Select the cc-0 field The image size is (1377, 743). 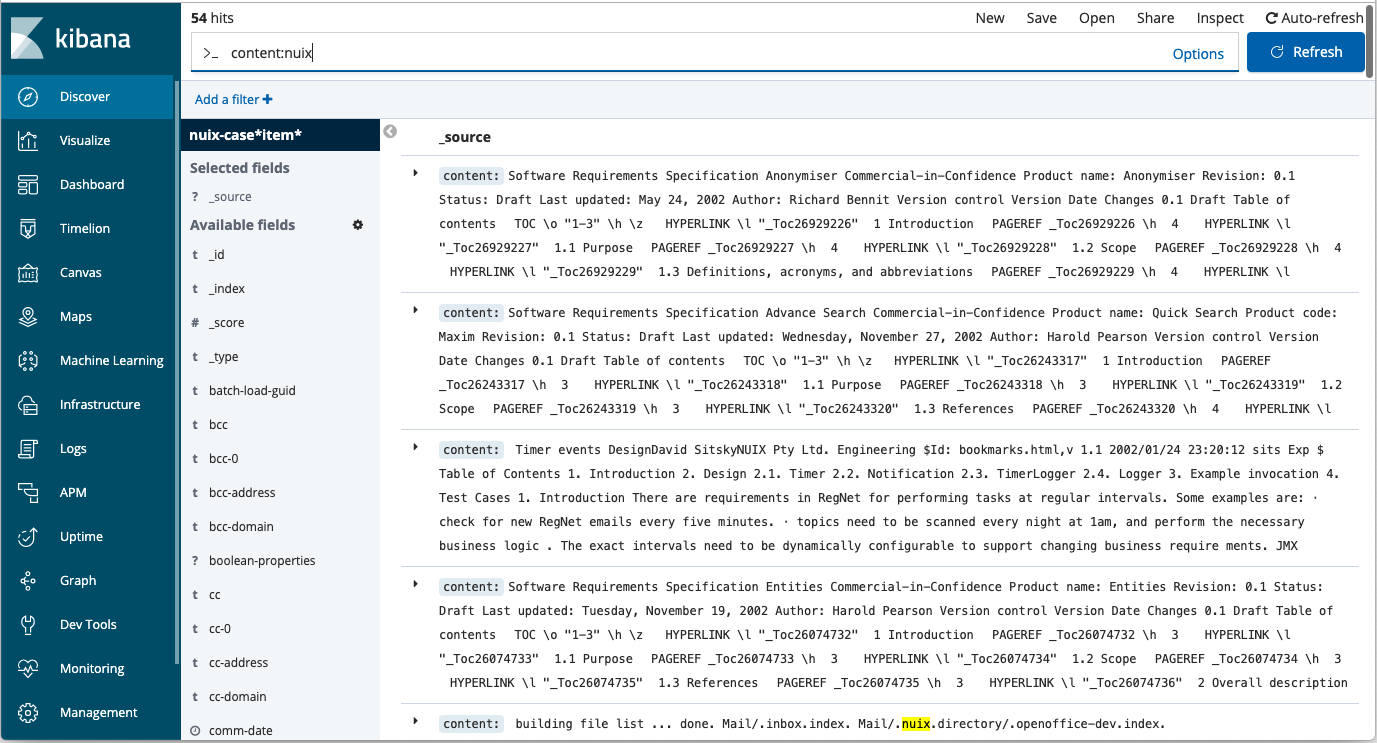[220, 629]
